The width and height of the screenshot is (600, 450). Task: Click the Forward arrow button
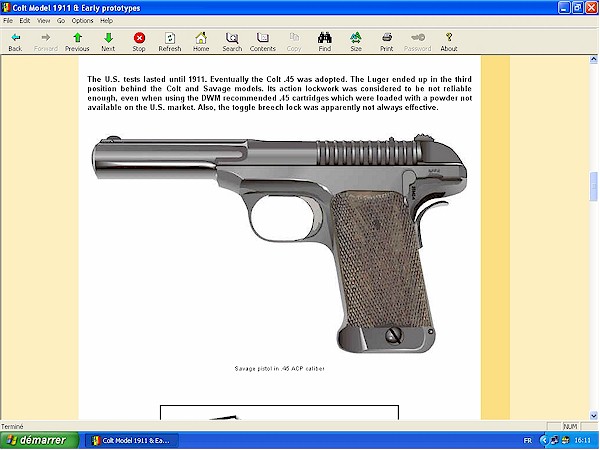(x=46, y=42)
